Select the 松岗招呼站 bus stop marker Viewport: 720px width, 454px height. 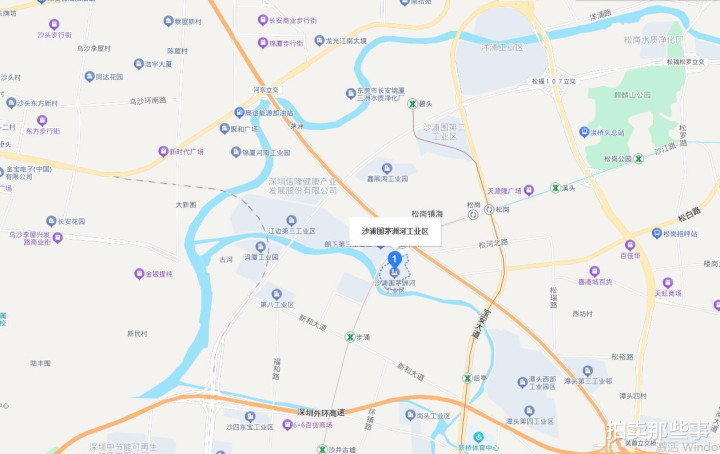[657, 233]
